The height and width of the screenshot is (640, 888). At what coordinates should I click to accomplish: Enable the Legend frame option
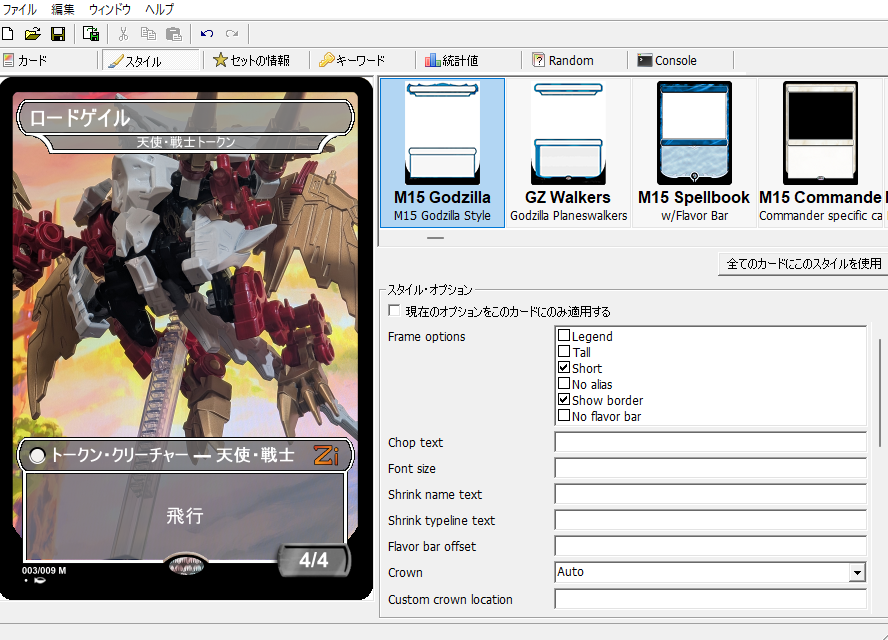[x=564, y=337]
